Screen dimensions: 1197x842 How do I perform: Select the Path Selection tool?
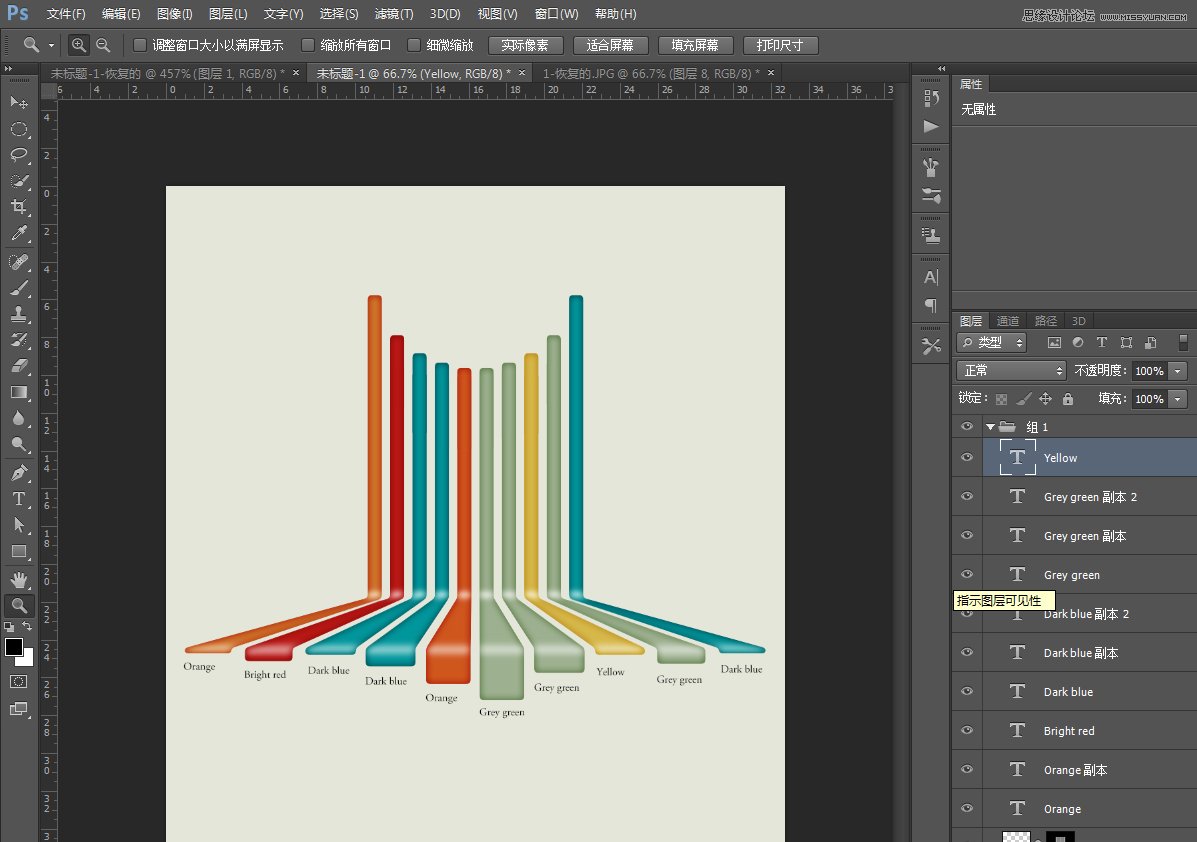pyautogui.click(x=19, y=525)
